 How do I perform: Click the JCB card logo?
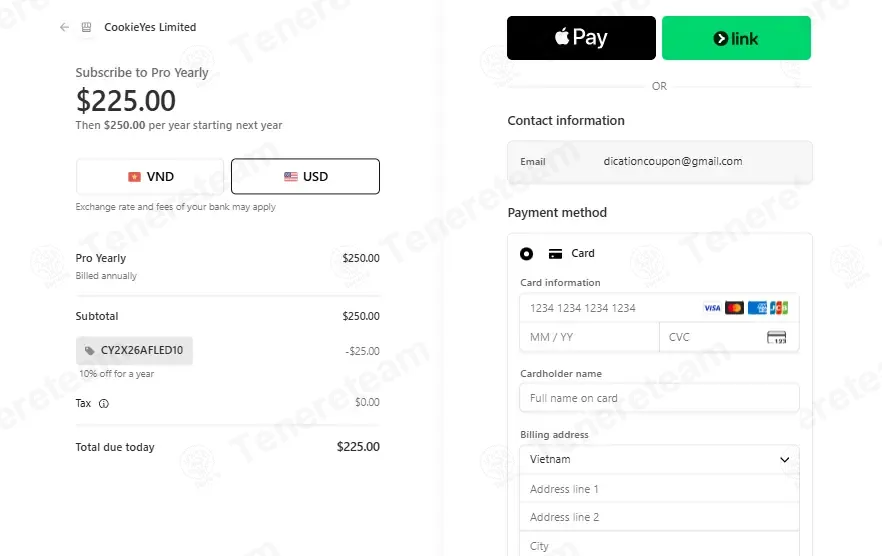778,308
